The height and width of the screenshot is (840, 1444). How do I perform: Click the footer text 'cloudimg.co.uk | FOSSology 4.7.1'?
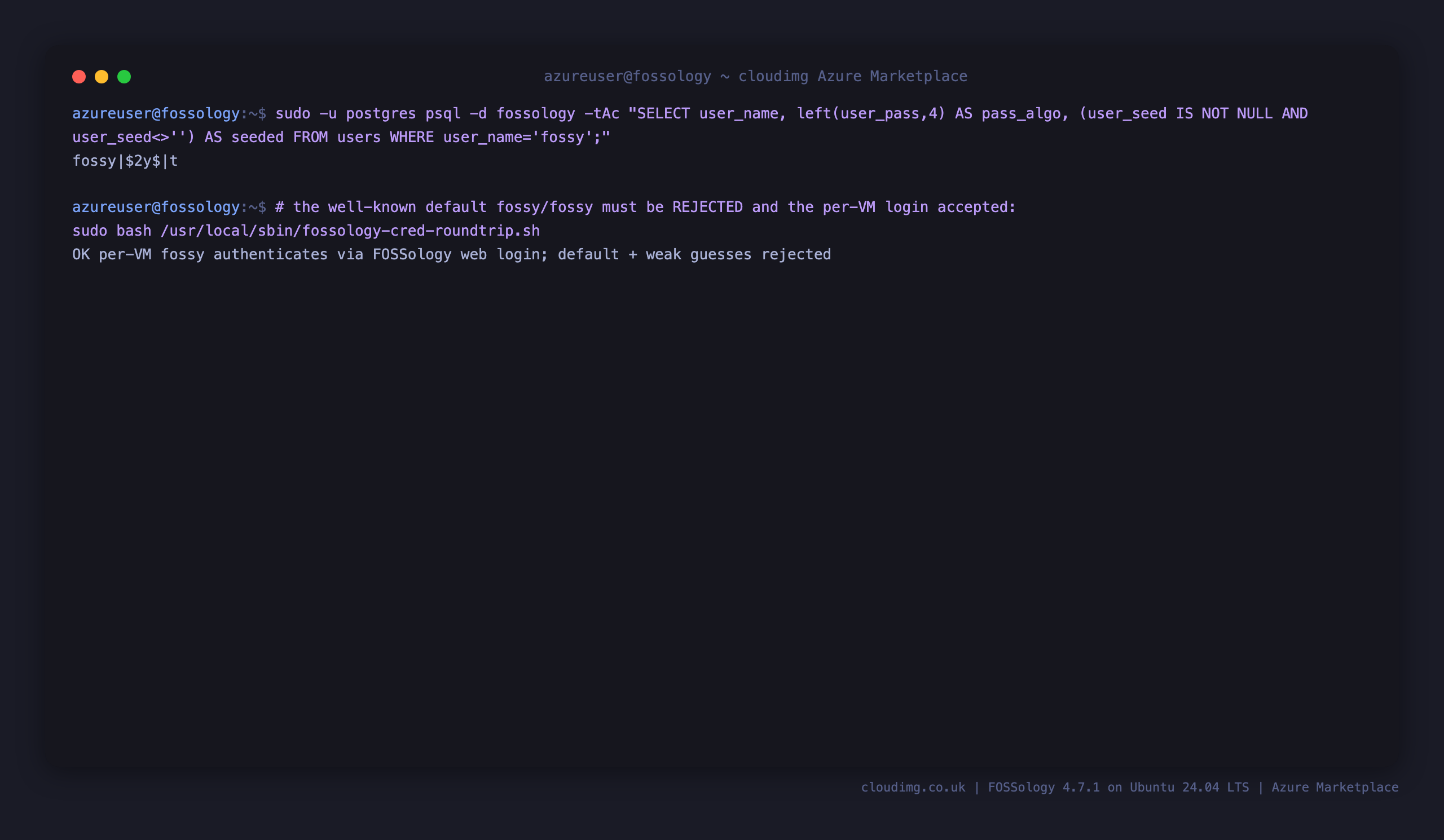click(980, 788)
